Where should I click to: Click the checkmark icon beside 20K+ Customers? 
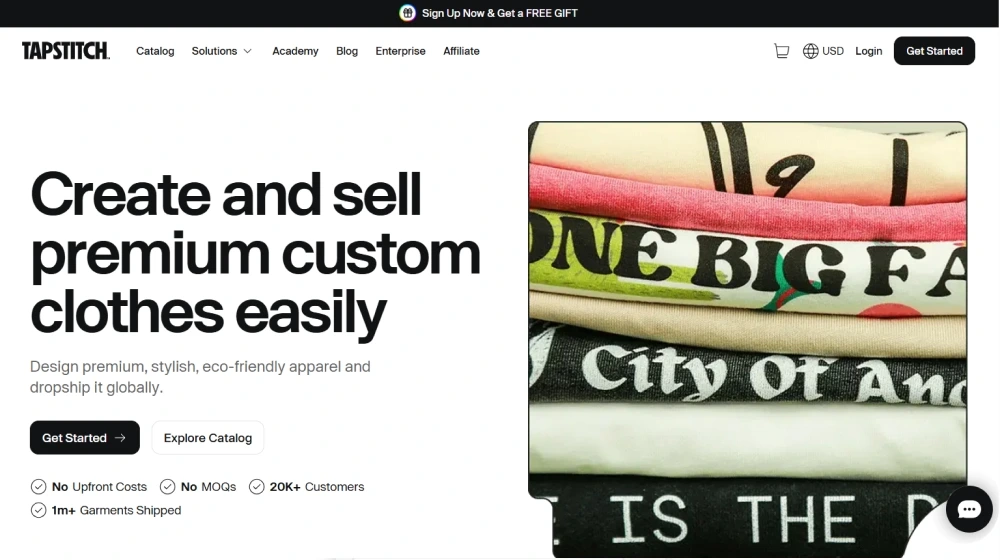pyautogui.click(x=257, y=487)
